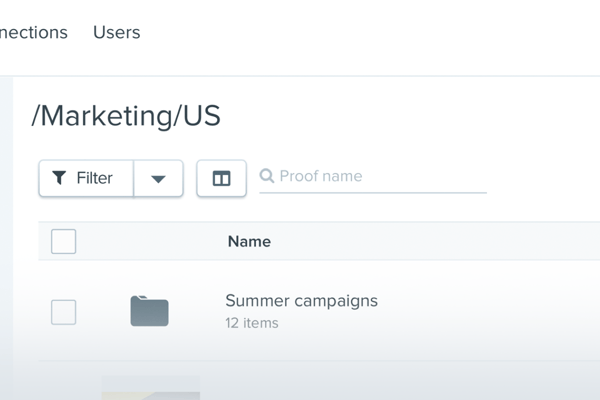This screenshot has width=600, height=400.
Task: Open the Summer campaigns folder icon
Action: 149,311
